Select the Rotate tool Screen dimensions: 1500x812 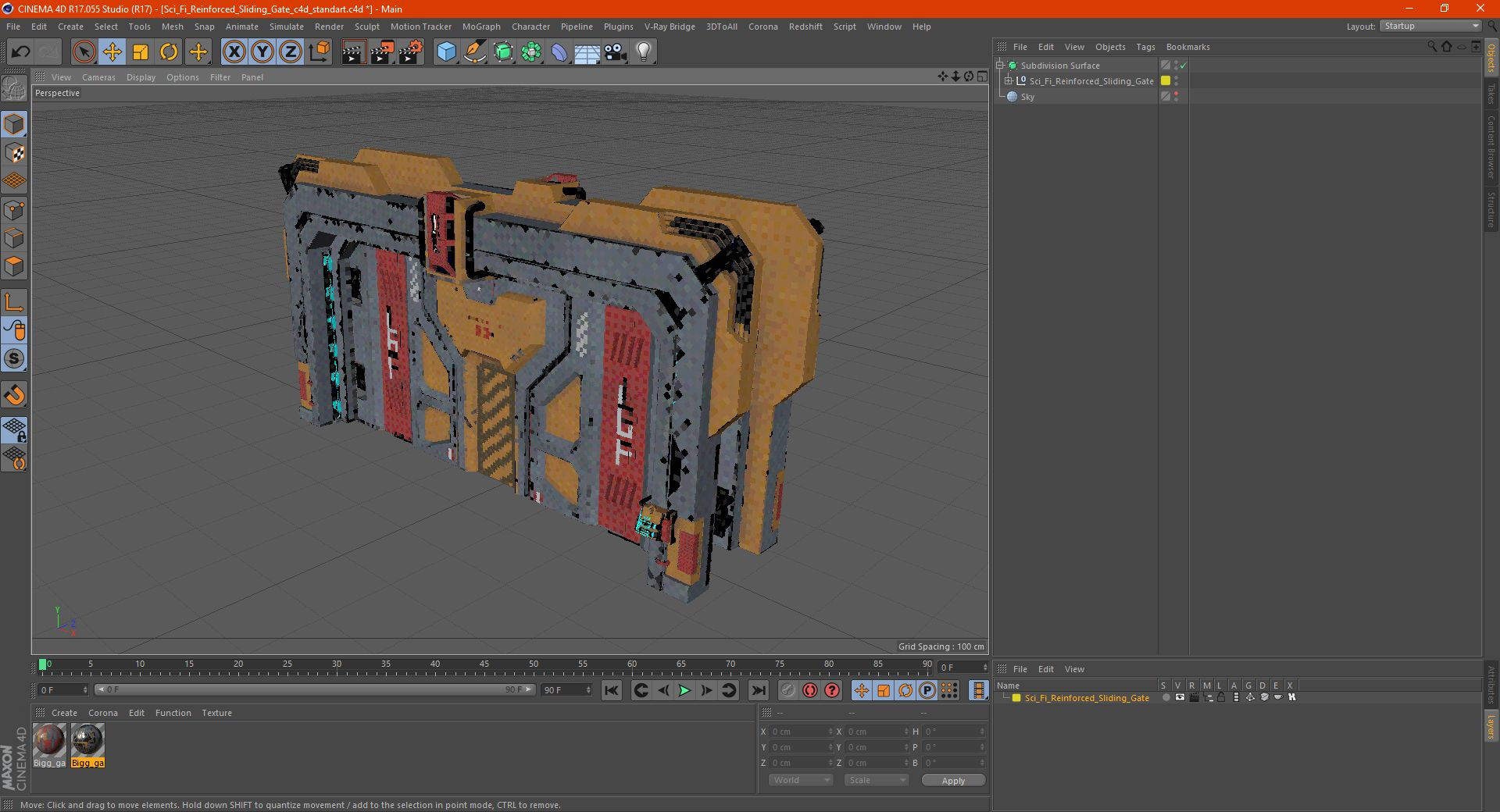click(x=169, y=52)
